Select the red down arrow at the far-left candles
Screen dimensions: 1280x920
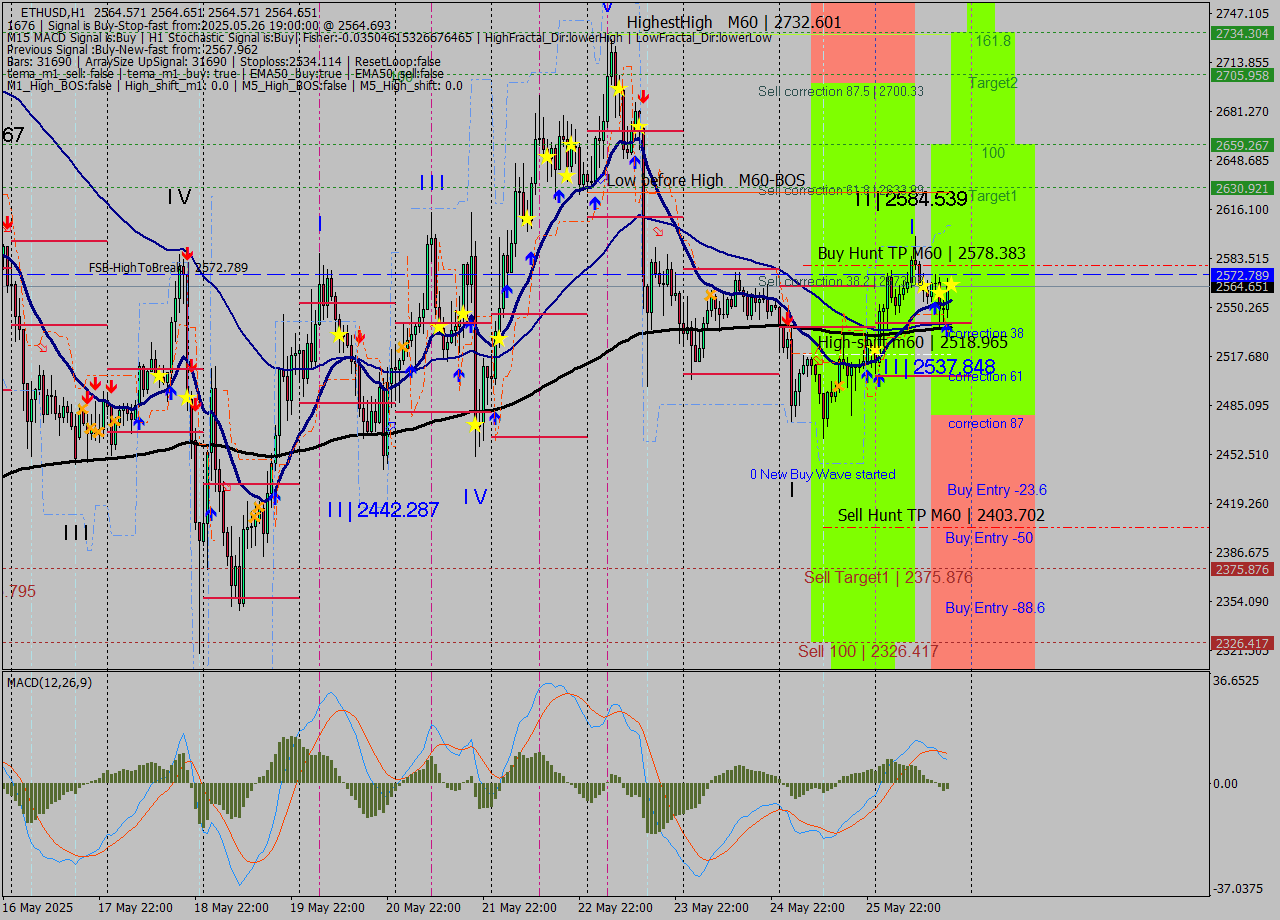click(x=7, y=221)
